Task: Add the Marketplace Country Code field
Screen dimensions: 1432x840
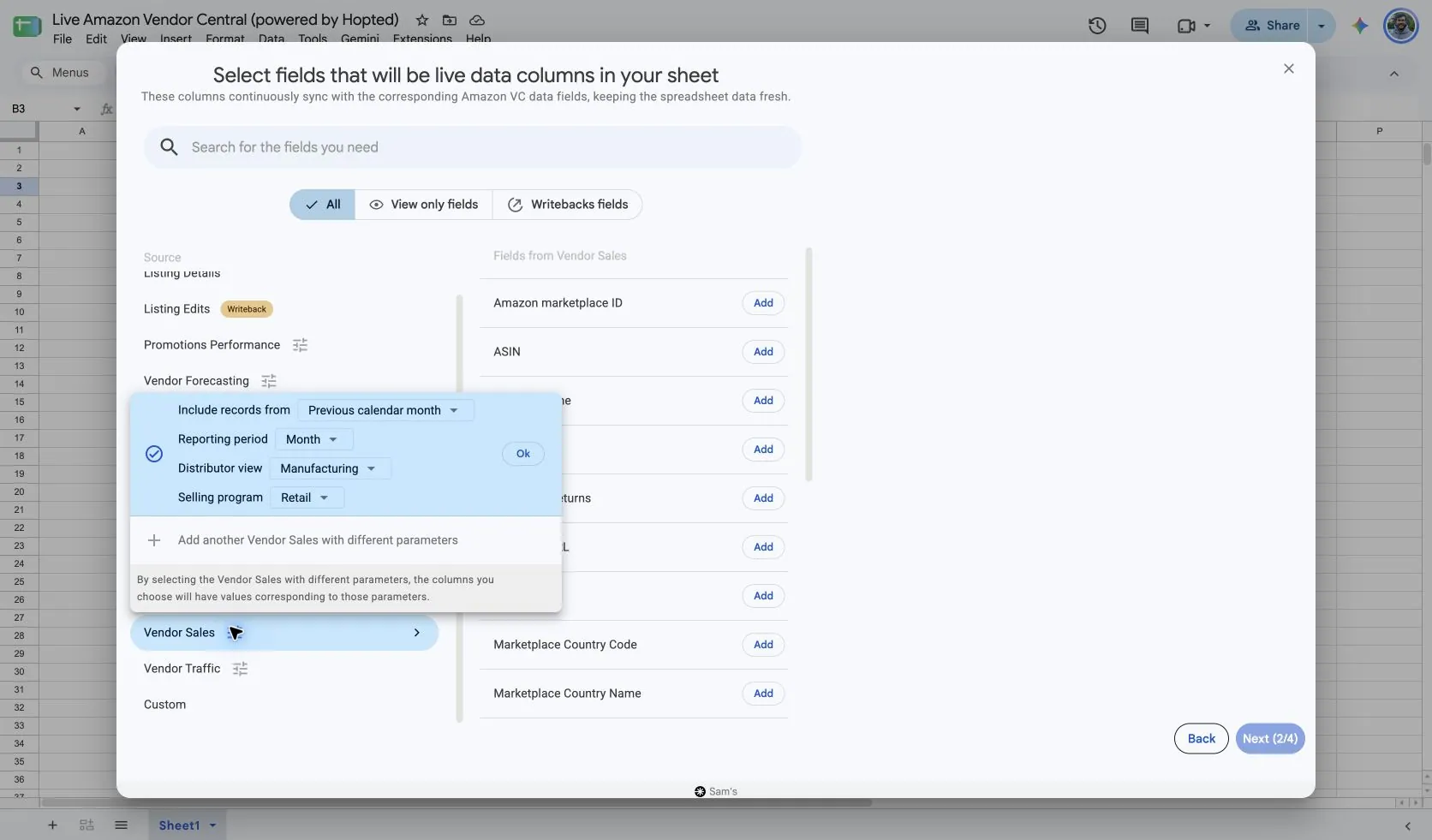Action: tap(763, 645)
